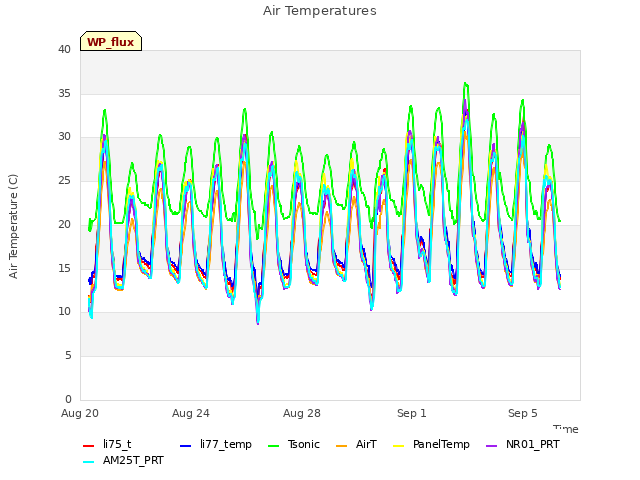Click the orange AirT legend swatch
640x480 pixels.
[x=341, y=445]
